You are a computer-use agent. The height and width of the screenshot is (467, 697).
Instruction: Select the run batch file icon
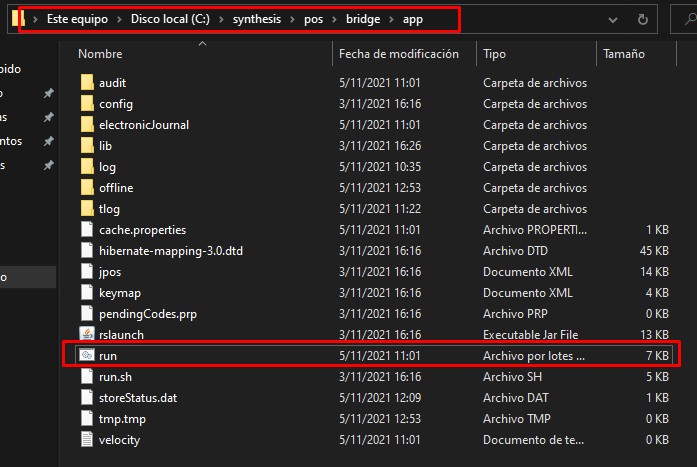click(x=86, y=356)
